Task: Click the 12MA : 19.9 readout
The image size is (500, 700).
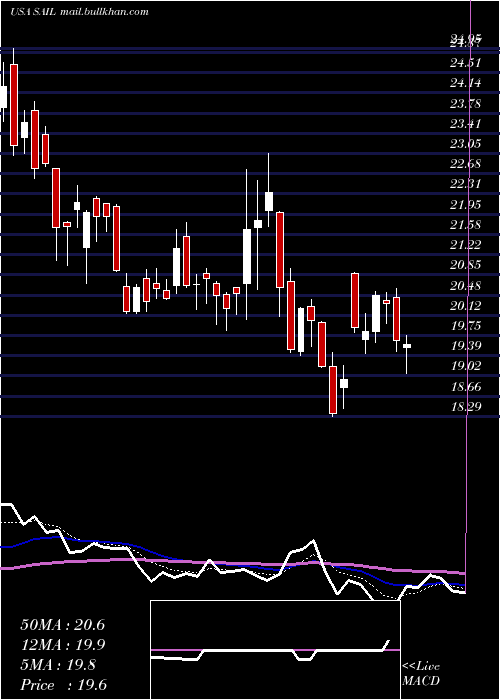Action: pyautogui.click(x=62, y=645)
